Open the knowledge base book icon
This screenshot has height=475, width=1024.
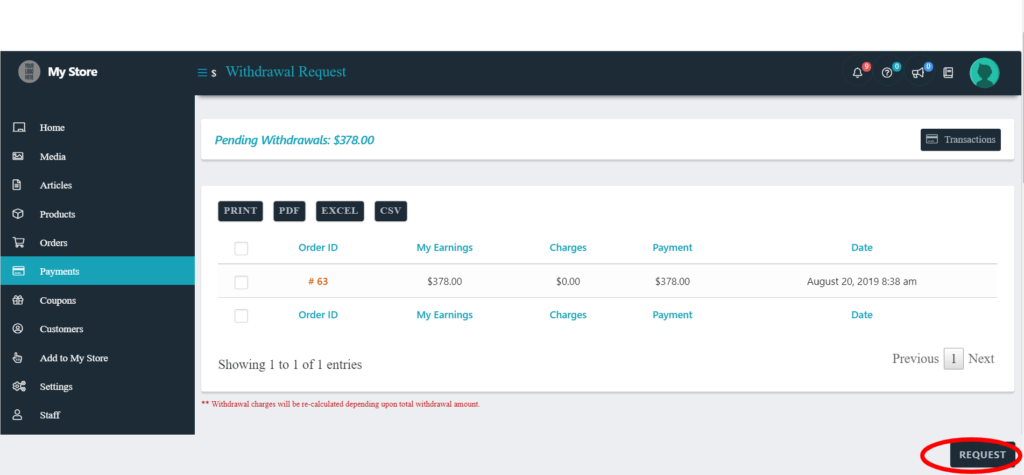point(948,73)
